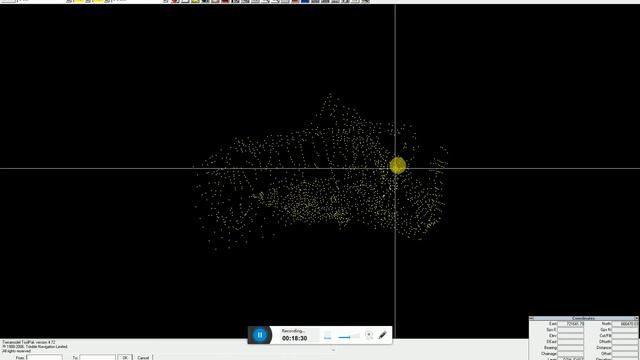Click the pen annotation icon in recorder
This screenshot has width=640, height=360.
[382, 336]
